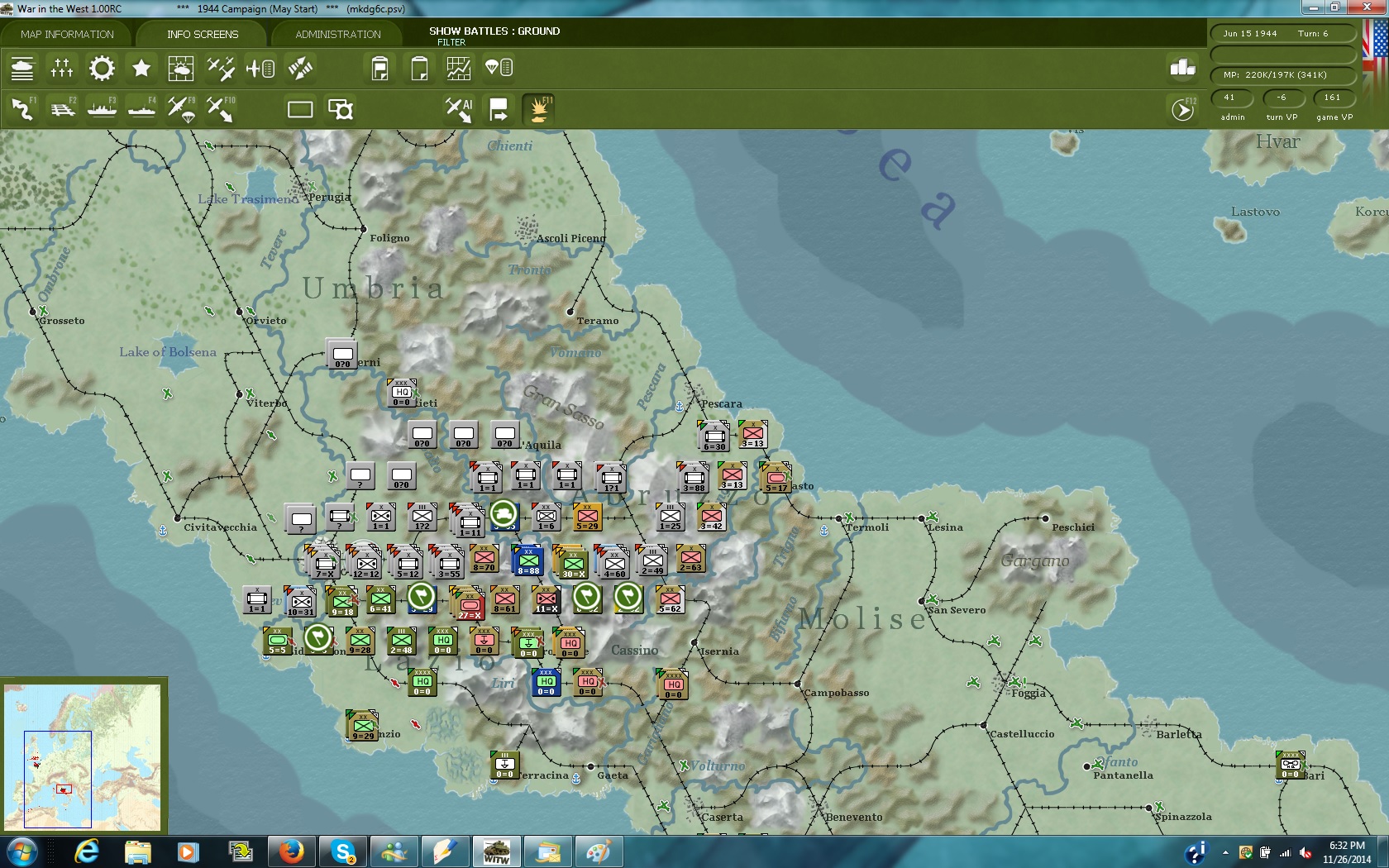Click the admin points value 41
The width and height of the screenshot is (1389, 868).
[1232, 98]
